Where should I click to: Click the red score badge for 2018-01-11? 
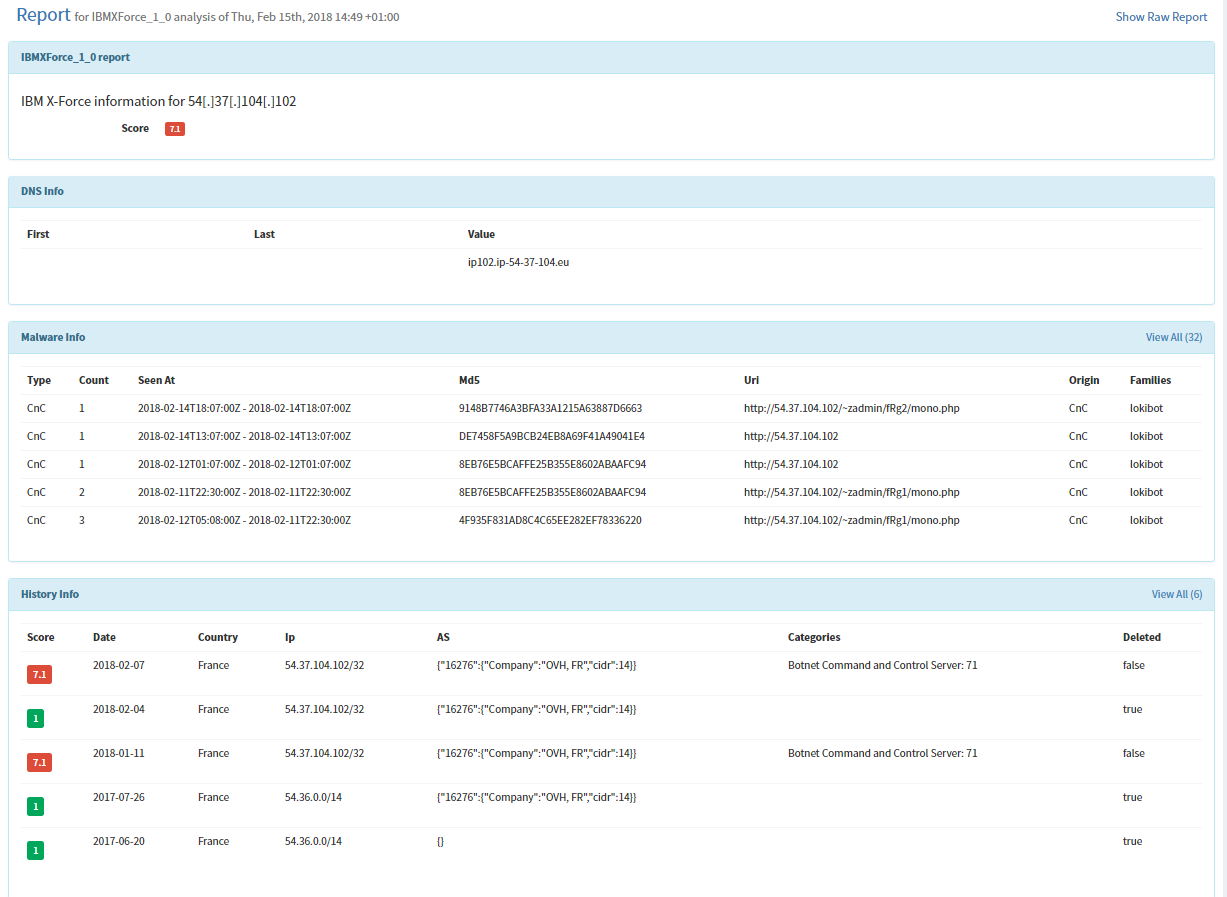click(x=41, y=763)
